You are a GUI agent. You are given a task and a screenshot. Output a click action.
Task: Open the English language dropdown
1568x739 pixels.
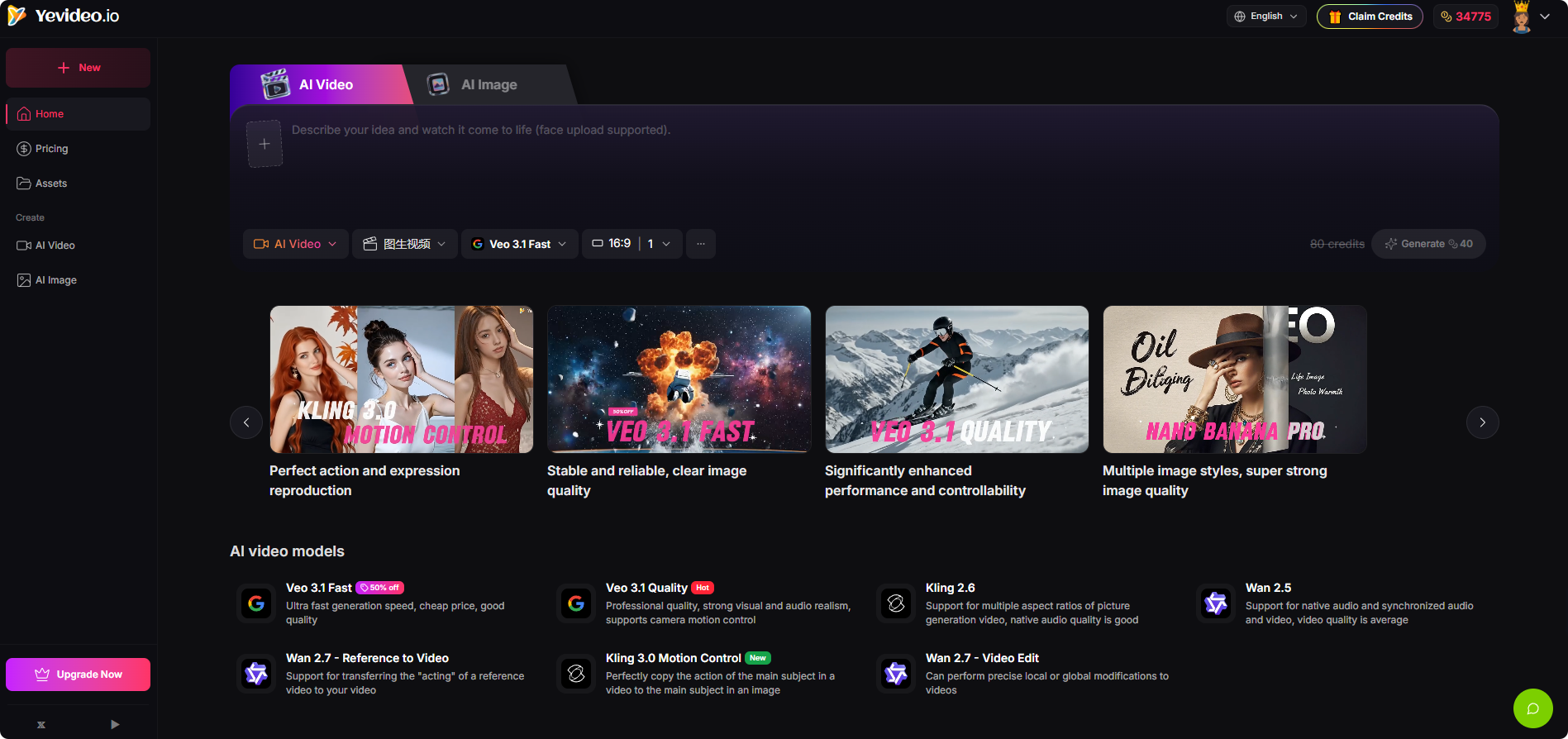[x=1266, y=17]
